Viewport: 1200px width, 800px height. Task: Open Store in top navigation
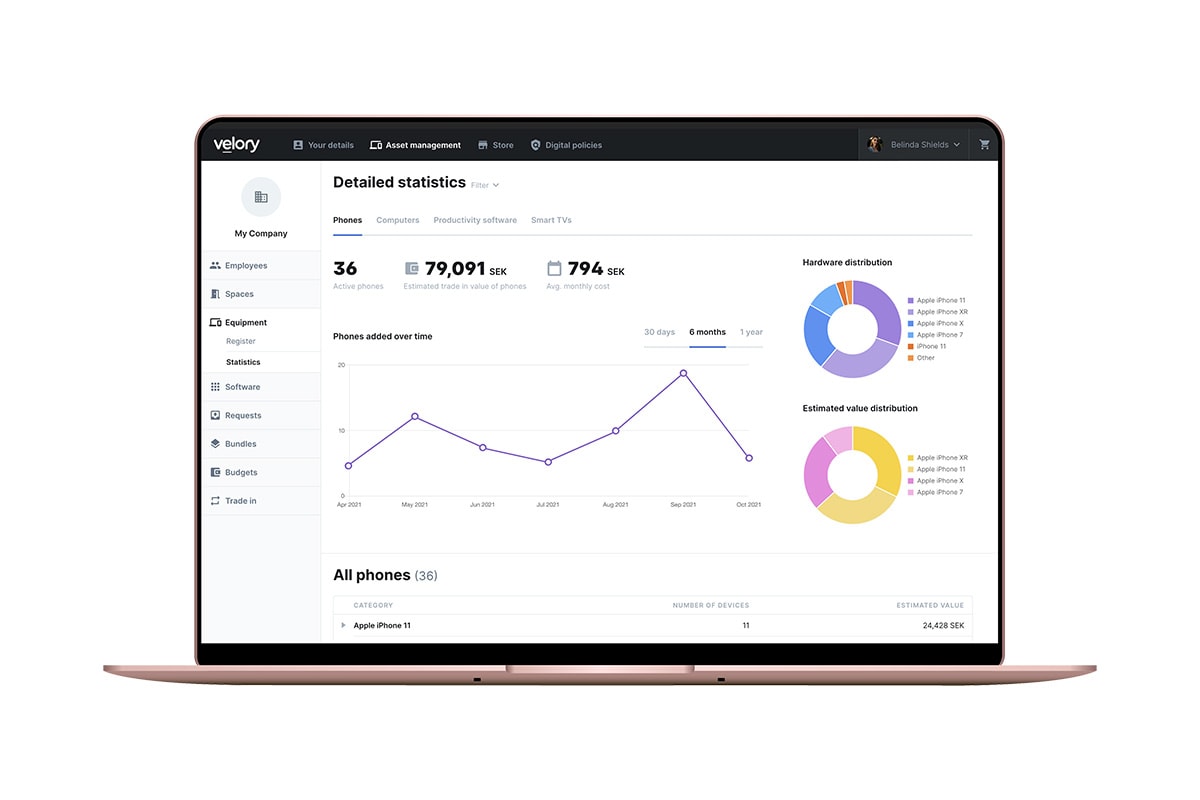pos(496,145)
